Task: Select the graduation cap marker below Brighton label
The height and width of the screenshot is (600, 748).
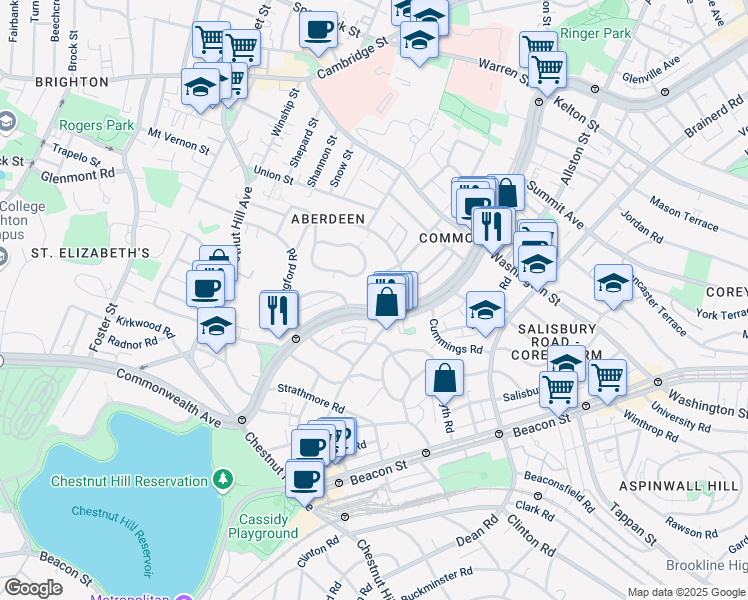Action: point(201,87)
